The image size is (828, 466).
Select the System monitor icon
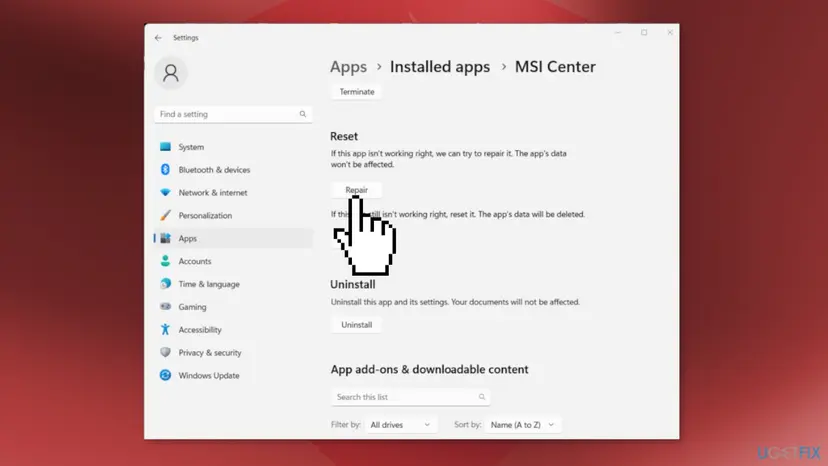(165, 146)
